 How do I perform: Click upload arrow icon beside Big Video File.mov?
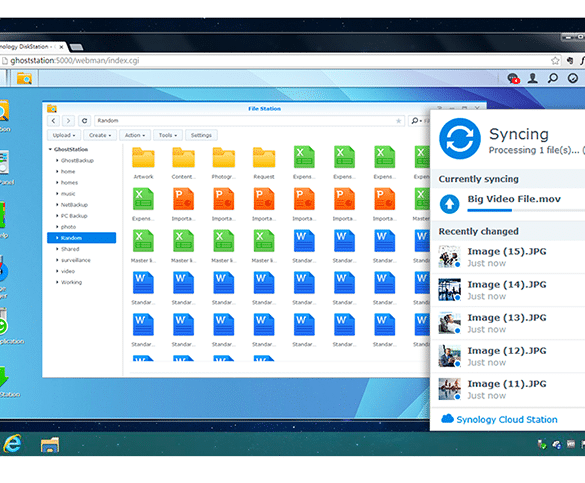coord(450,204)
